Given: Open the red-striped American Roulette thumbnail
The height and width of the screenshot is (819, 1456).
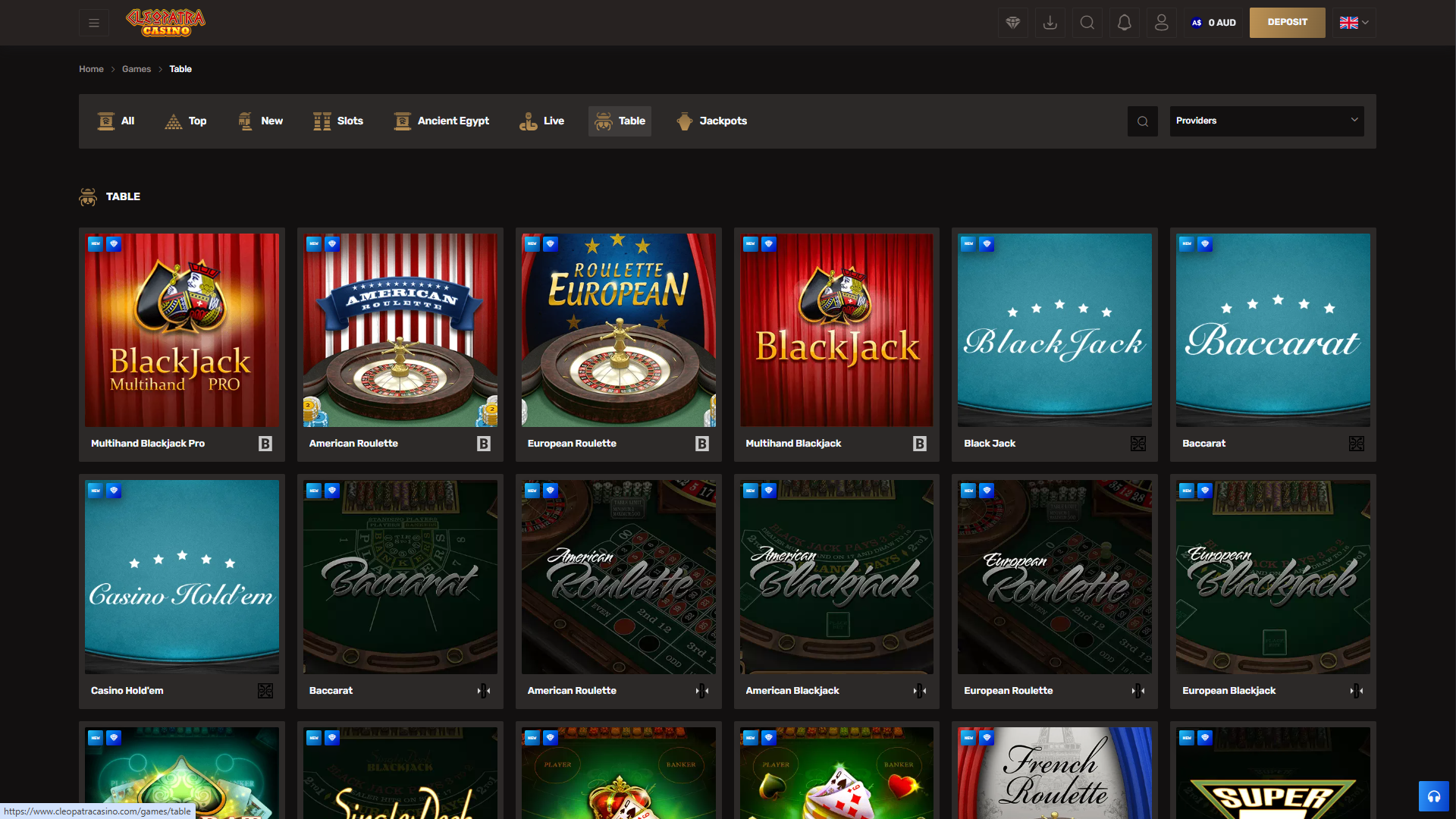Looking at the screenshot, I should pyautogui.click(x=400, y=330).
